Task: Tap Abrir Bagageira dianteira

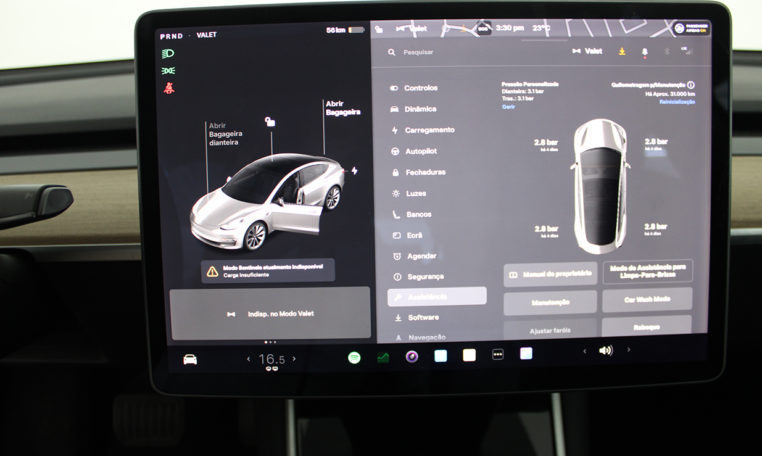Action: [x=225, y=134]
